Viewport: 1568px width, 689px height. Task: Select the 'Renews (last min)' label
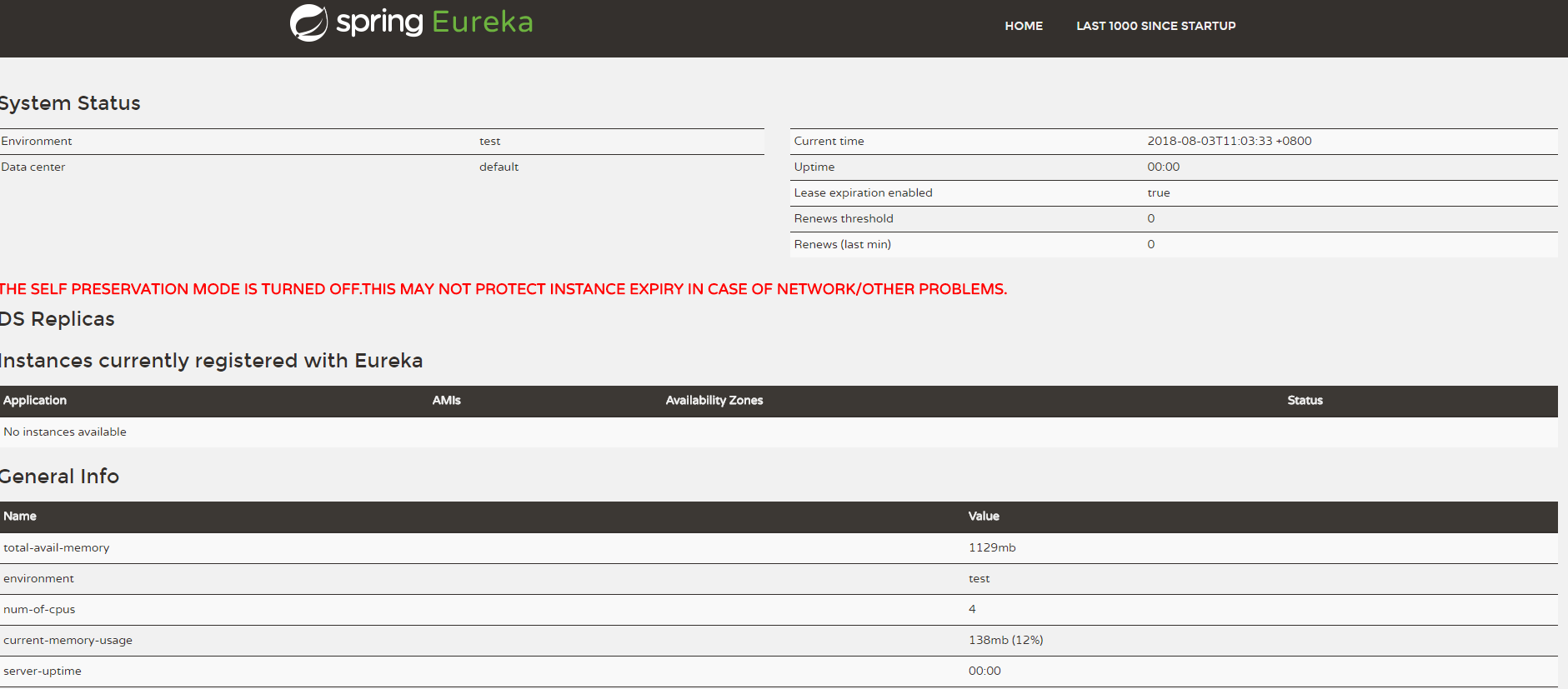point(842,244)
